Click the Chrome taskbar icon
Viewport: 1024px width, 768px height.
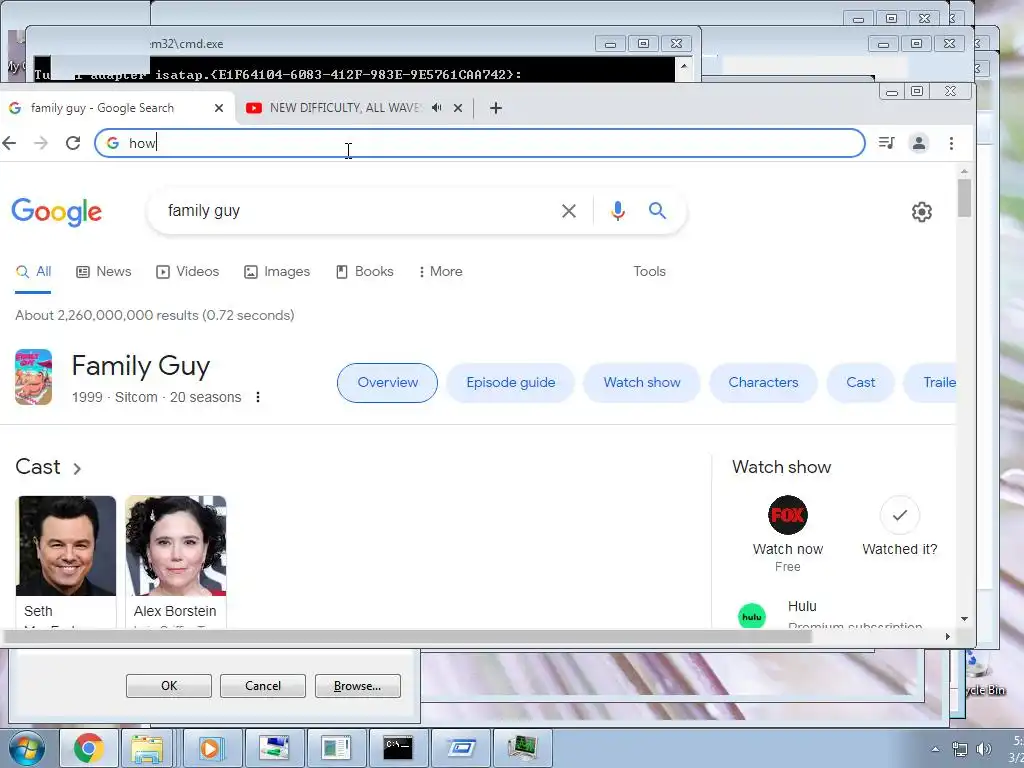coord(89,748)
